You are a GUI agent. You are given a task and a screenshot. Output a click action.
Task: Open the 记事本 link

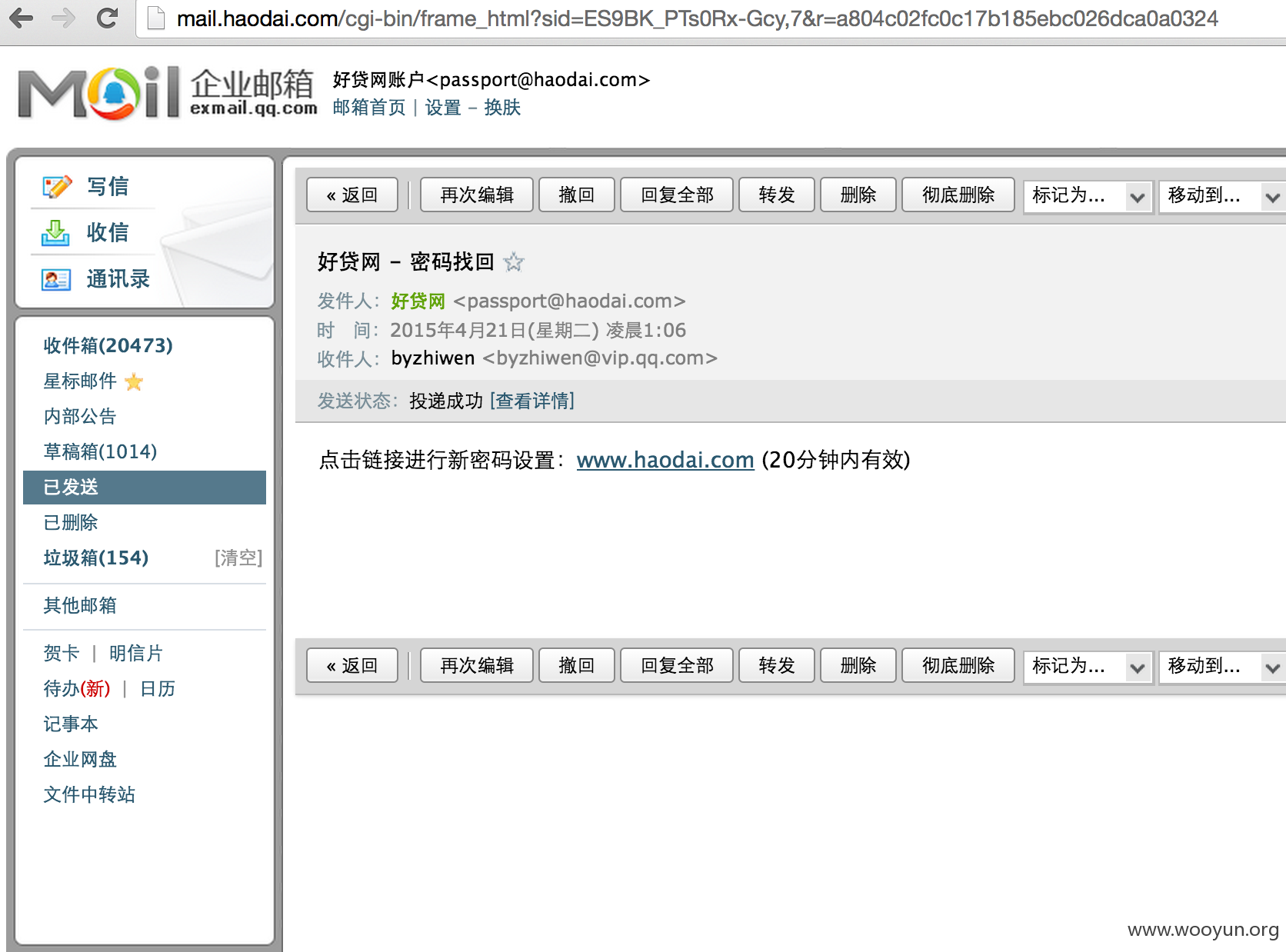71,724
